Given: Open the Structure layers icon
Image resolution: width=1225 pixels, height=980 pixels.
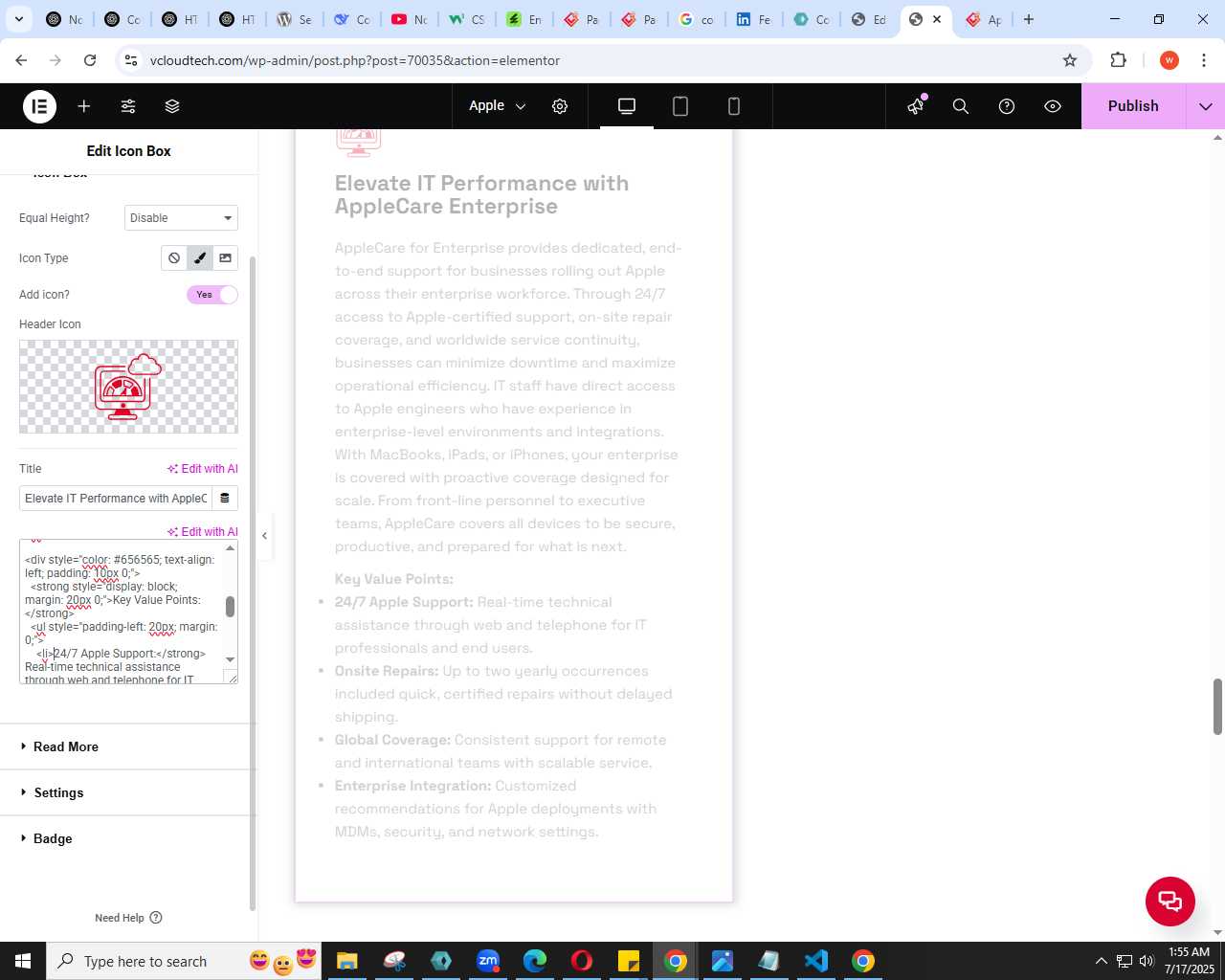Looking at the screenshot, I should (172, 106).
